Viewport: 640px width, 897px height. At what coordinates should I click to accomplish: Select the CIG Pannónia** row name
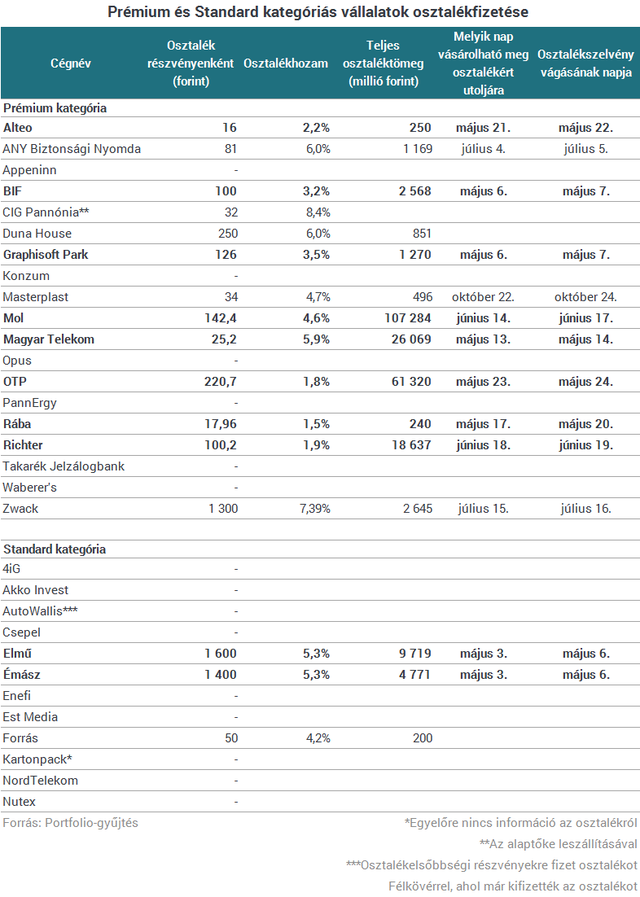pos(46,212)
